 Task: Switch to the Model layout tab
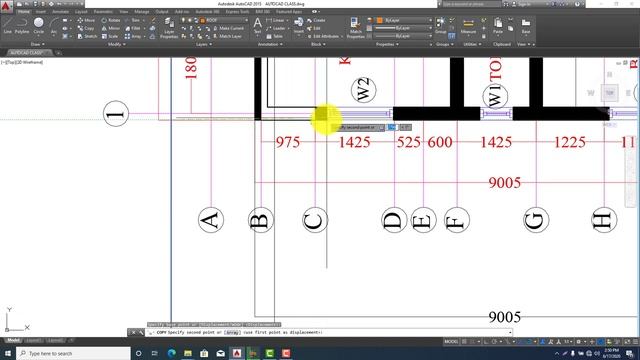[x=13, y=340]
